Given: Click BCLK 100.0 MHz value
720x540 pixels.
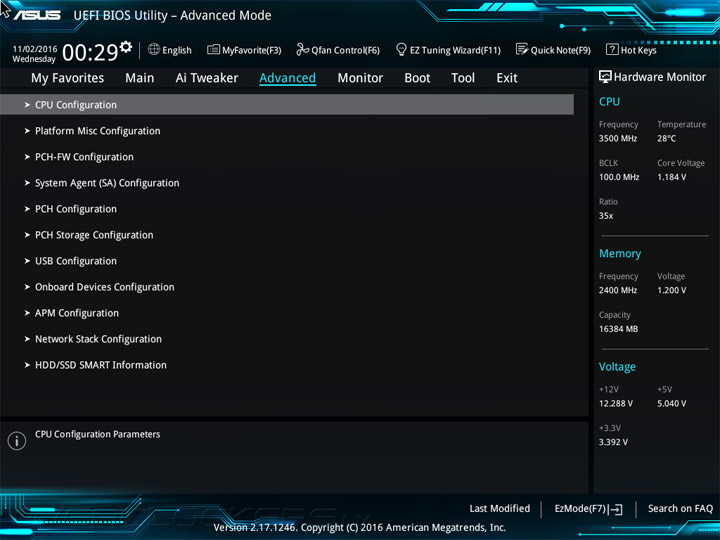Looking at the screenshot, I should tap(619, 177).
